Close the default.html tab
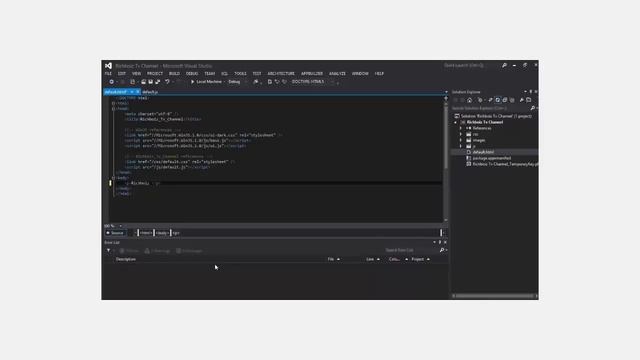 [138, 92]
